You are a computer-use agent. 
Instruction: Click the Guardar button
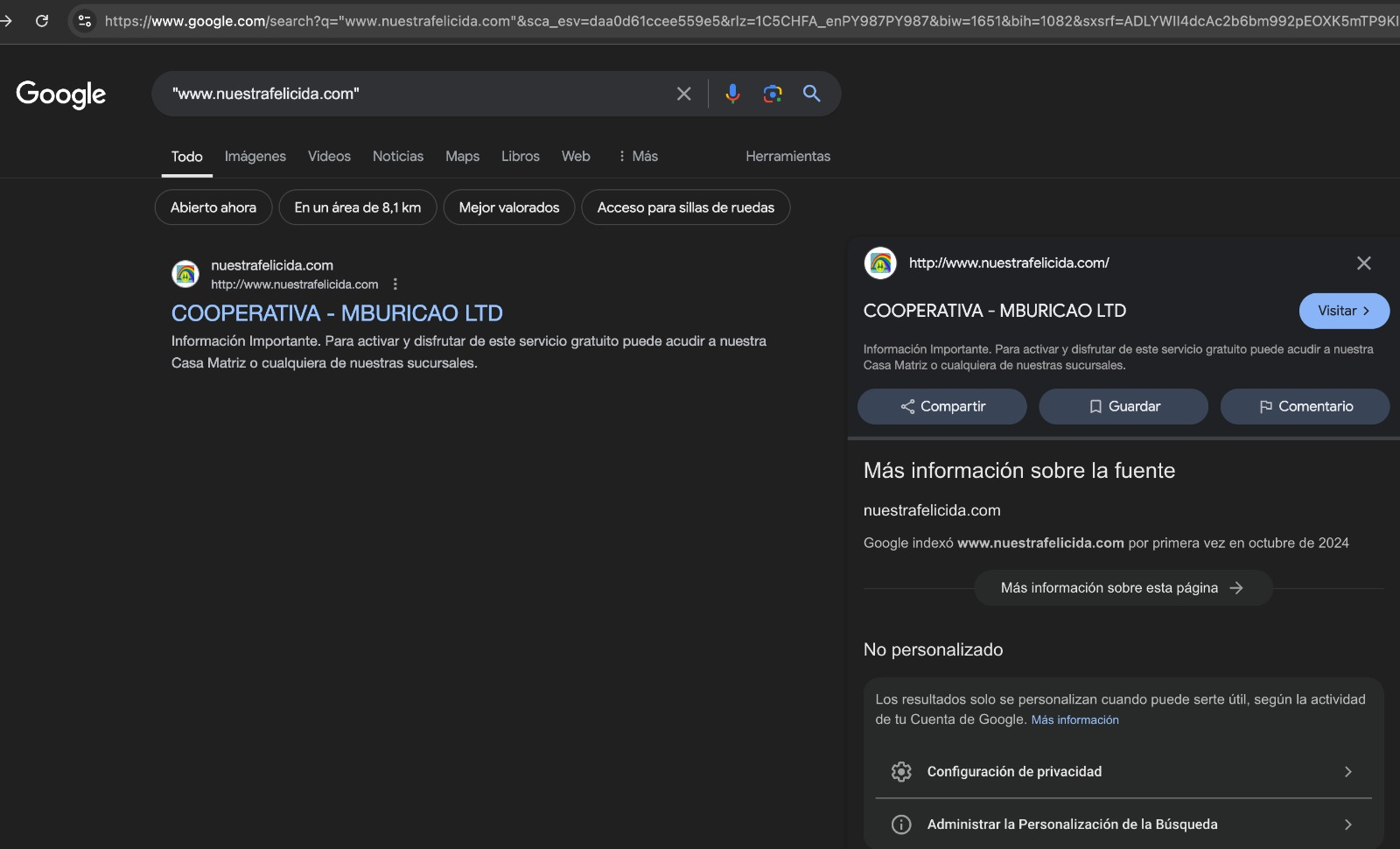tap(1123, 406)
